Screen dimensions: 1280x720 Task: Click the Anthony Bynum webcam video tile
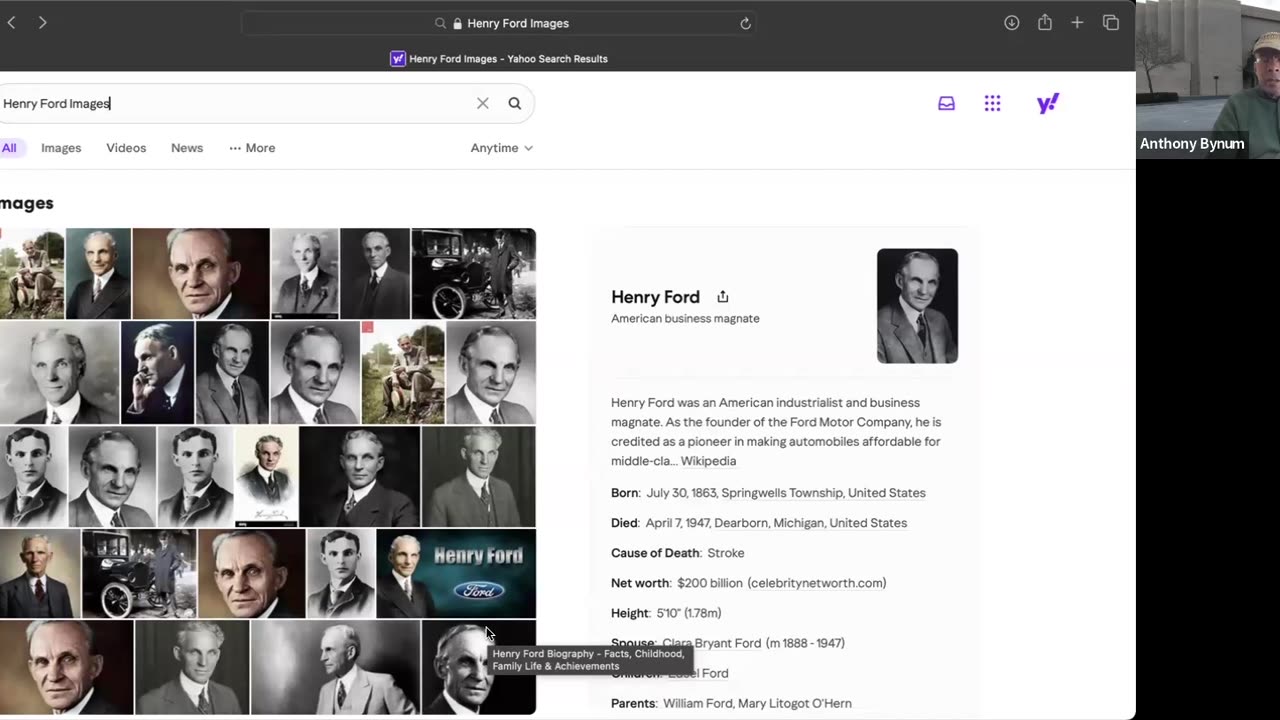(x=1208, y=80)
